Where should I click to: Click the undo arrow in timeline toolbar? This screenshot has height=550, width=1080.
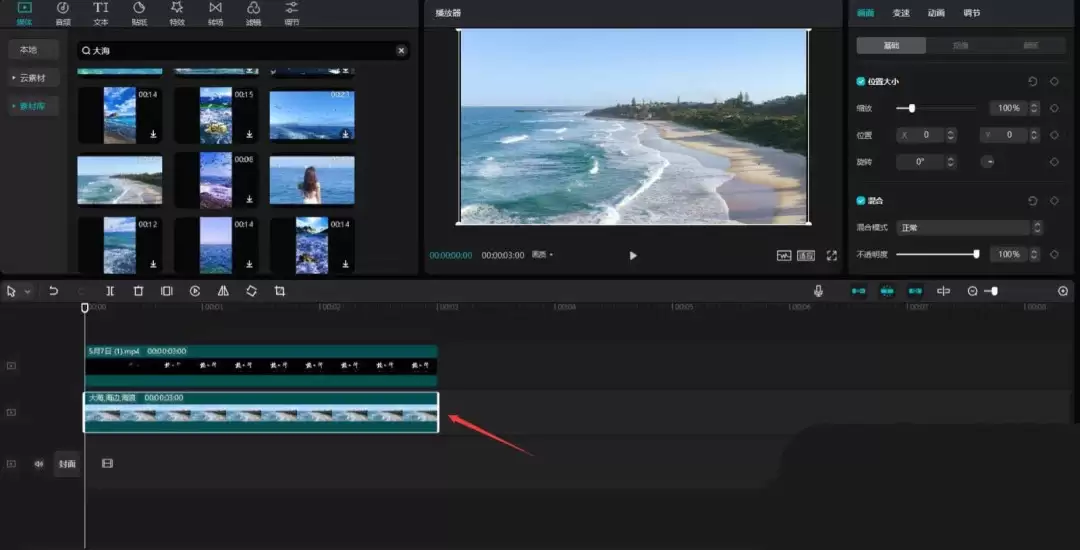tap(54, 291)
